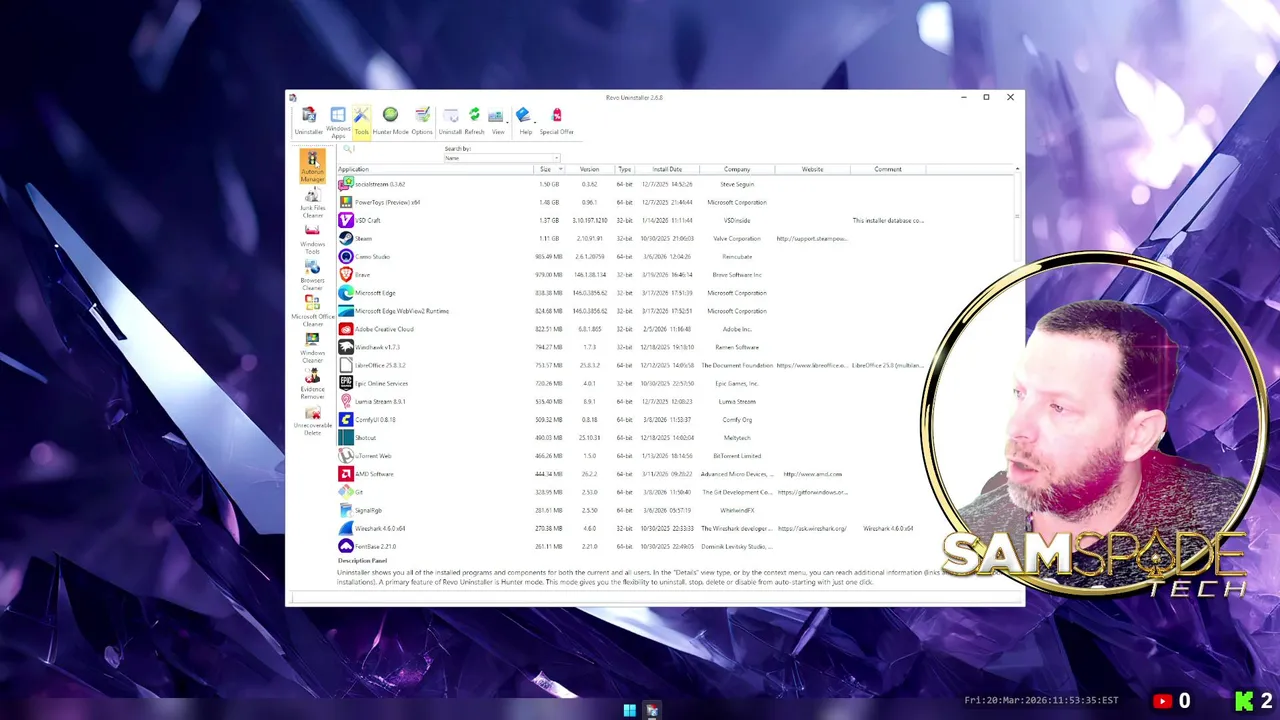Select the LibreOffice 25.8.3.2 row
Image resolution: width=1280 pixels, height=720 pixels.
coord(675,365)
